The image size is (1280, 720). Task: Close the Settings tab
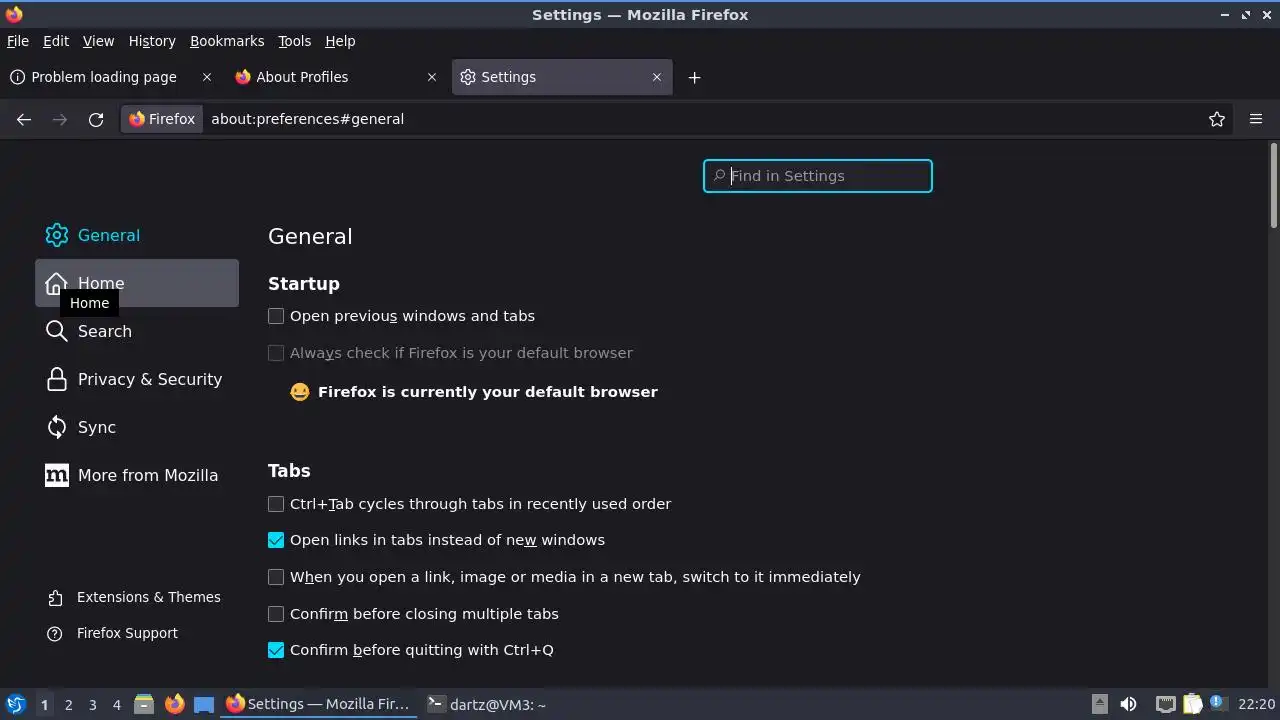click(657, 77)
